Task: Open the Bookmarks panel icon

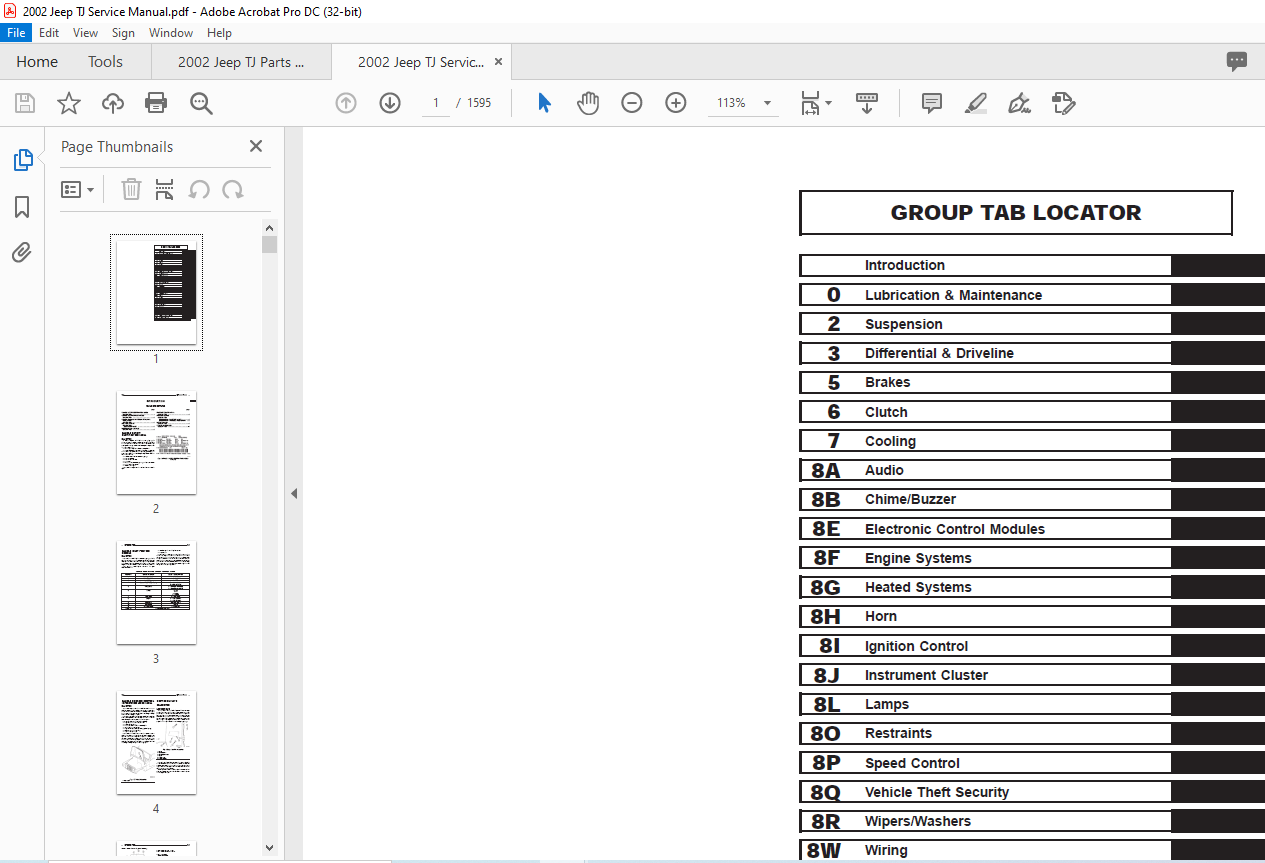Action: click(22, 207)
